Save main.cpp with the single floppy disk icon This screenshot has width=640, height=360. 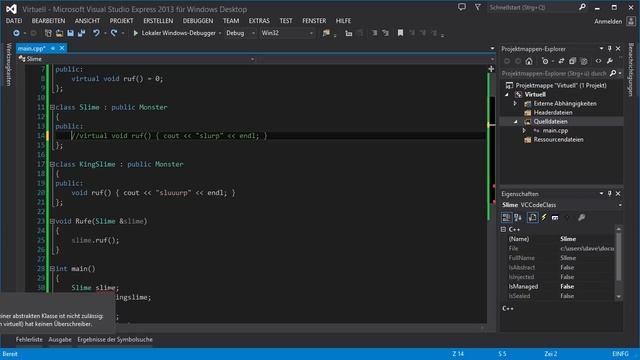coord(70,33)
